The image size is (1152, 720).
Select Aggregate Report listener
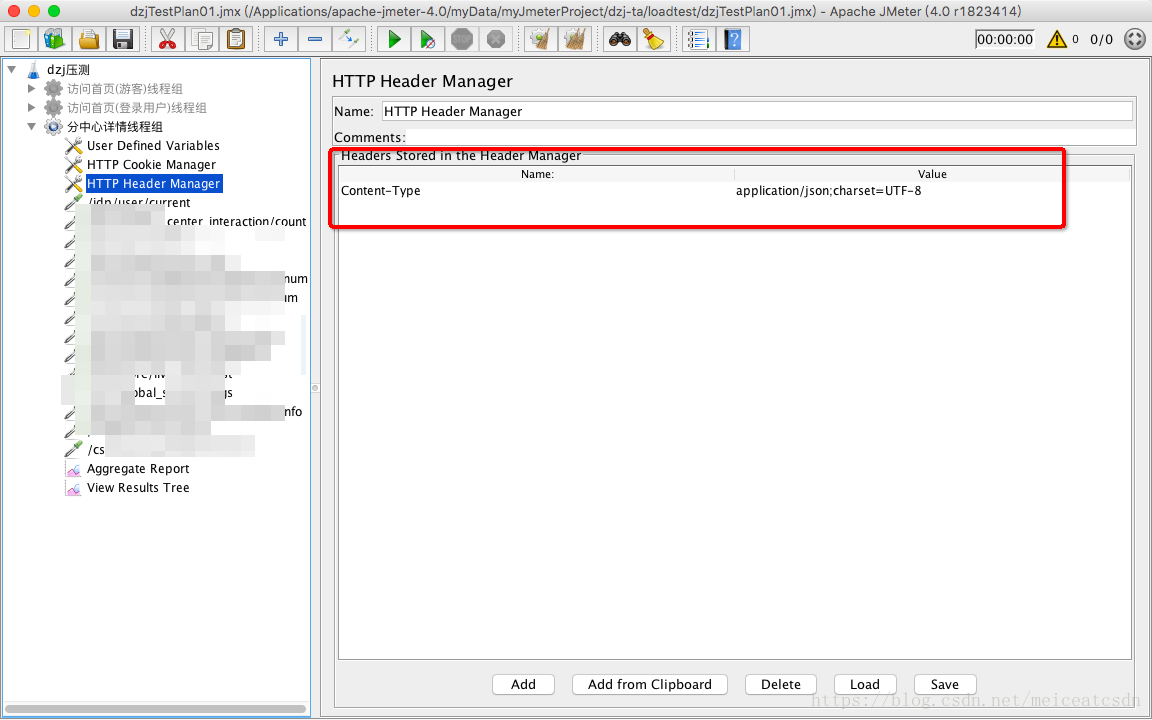point(138,469)
